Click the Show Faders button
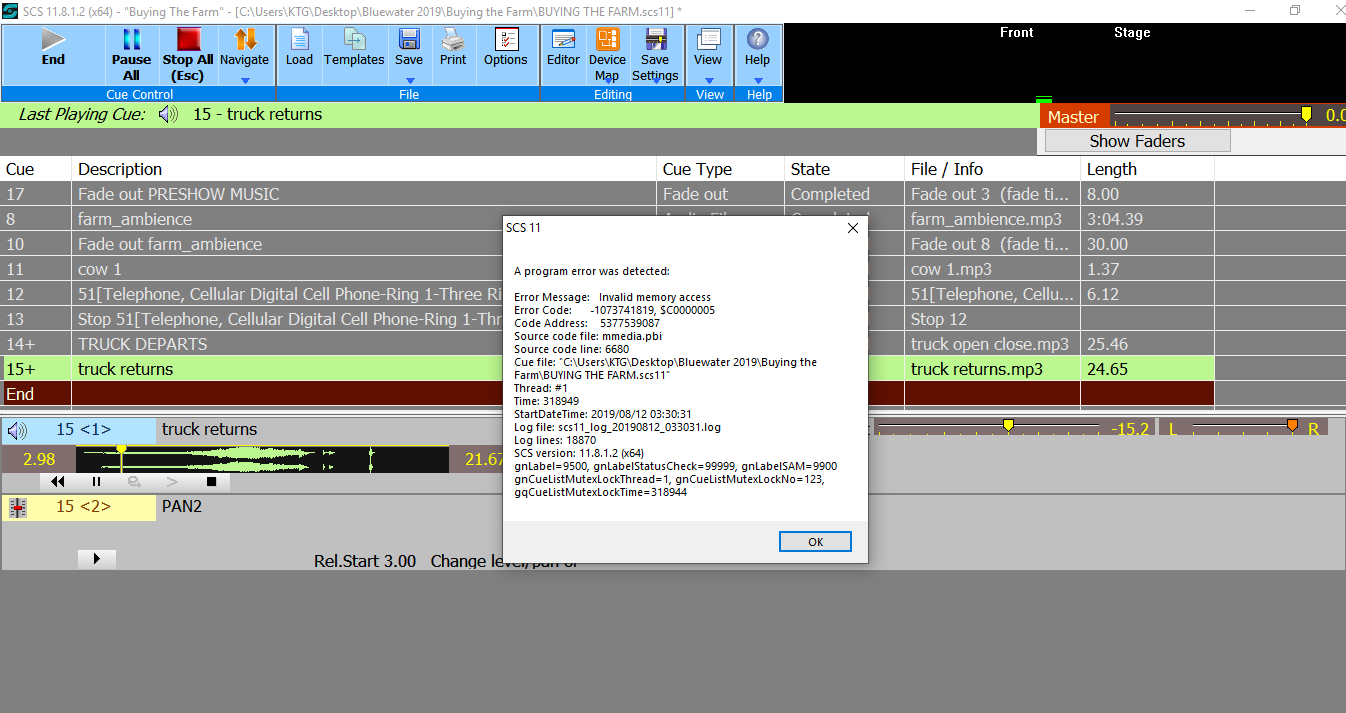 point(1137,141)
